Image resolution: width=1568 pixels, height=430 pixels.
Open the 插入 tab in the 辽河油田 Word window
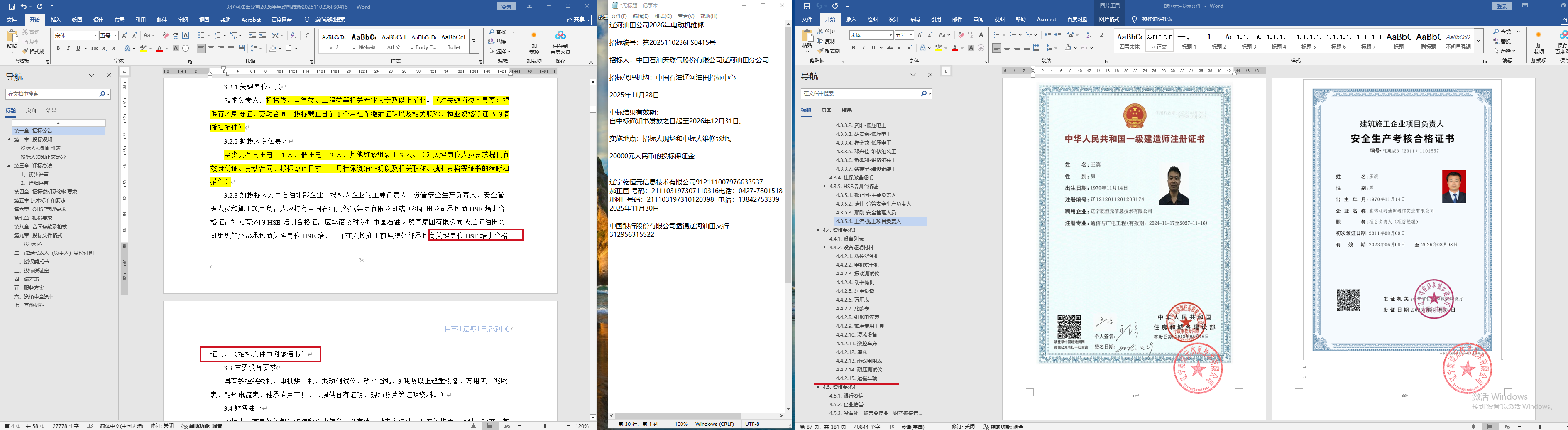(x=56, y=20)
